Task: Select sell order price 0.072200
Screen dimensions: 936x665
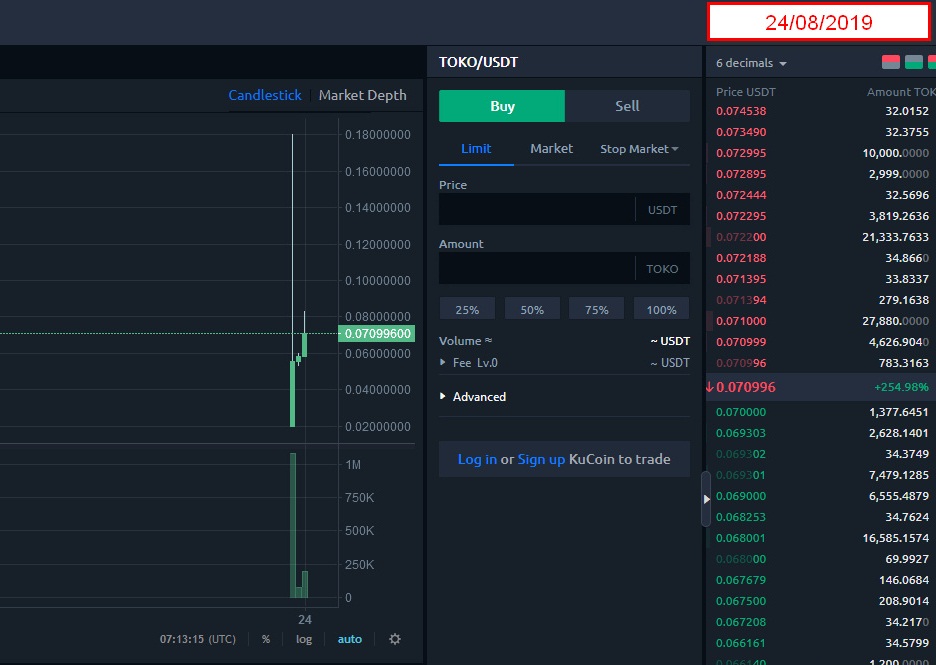Action: click(741, 237)
